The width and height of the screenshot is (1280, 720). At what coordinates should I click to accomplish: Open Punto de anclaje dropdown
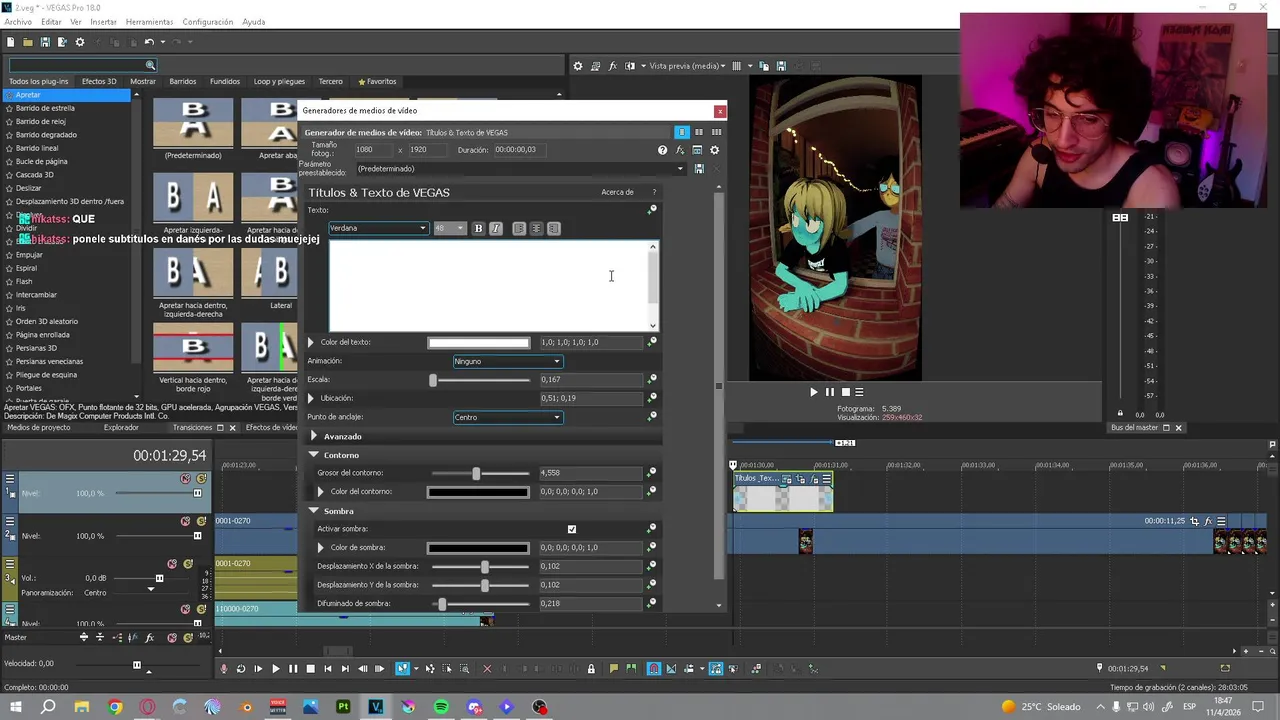tap(508, 417)
